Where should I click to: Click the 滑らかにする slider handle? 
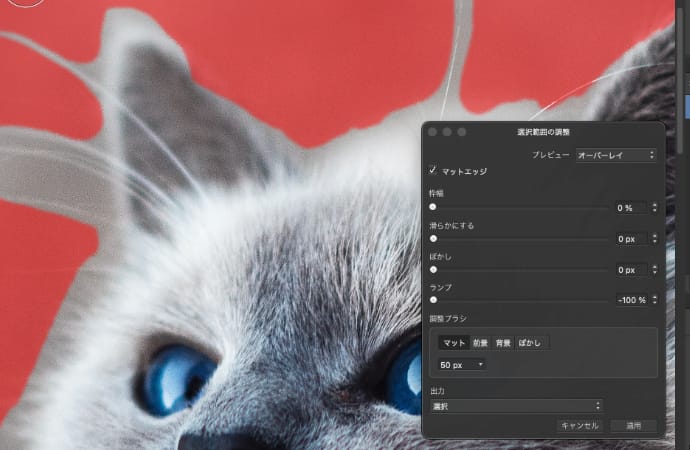pos(433,239)
